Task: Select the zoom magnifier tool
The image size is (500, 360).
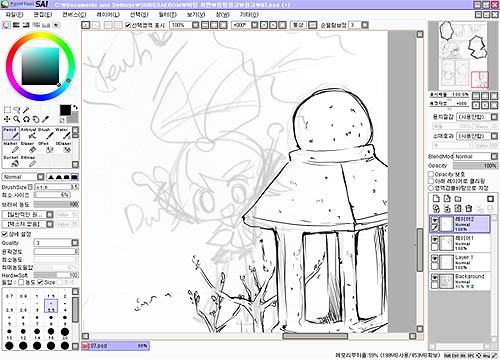Action: (17, 119)
